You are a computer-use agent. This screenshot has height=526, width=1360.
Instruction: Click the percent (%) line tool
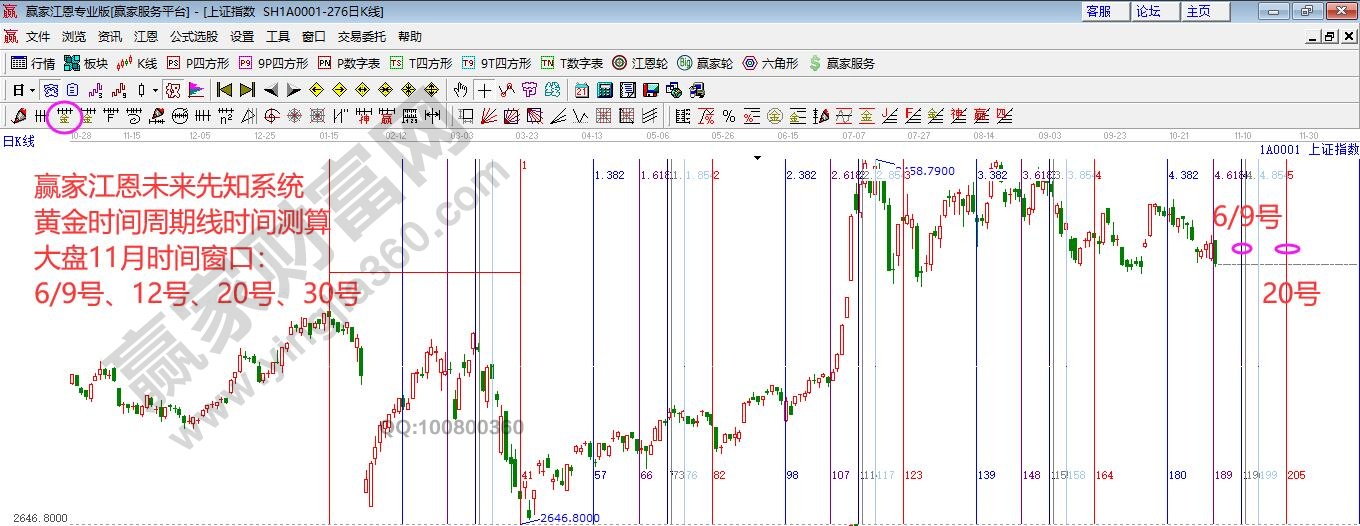pos(728,116)
